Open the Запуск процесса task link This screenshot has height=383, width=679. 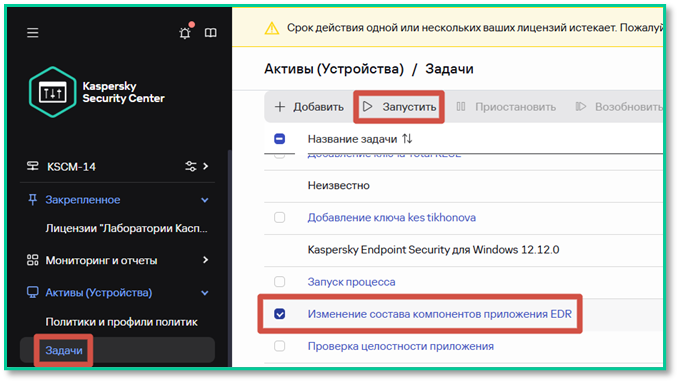[351, 282]
